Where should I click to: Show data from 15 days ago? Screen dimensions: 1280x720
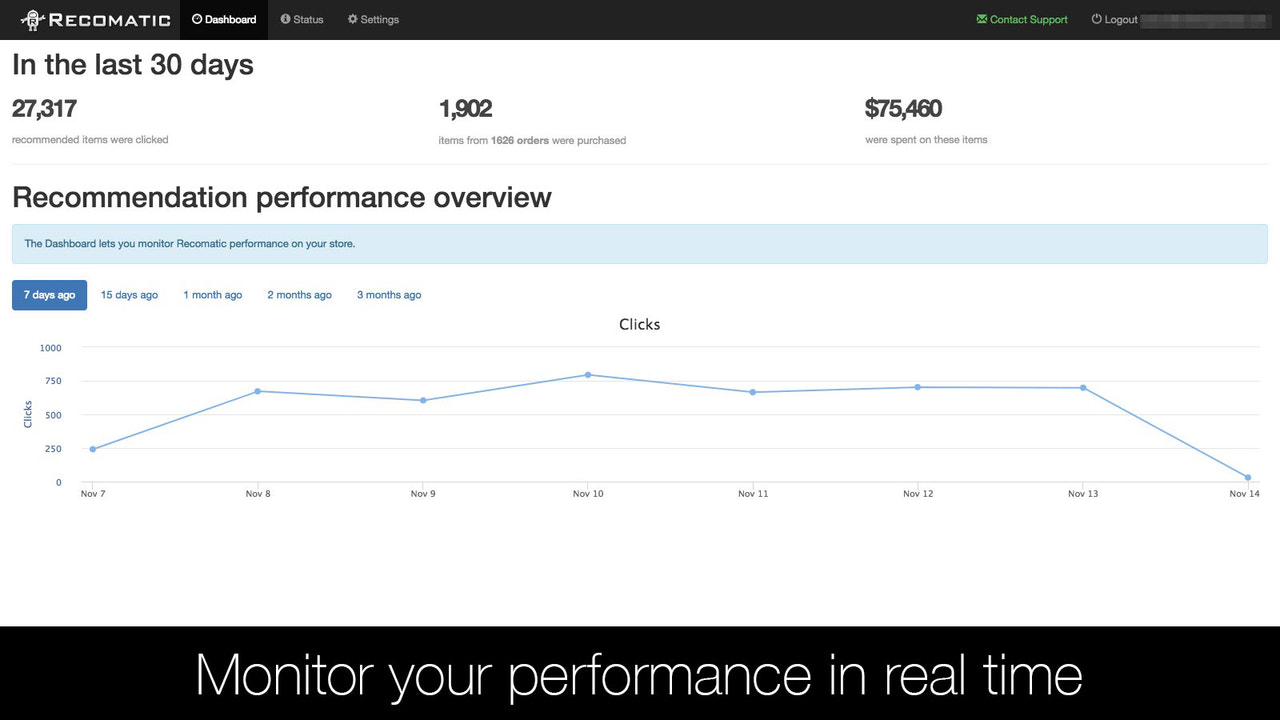point(129,294)
